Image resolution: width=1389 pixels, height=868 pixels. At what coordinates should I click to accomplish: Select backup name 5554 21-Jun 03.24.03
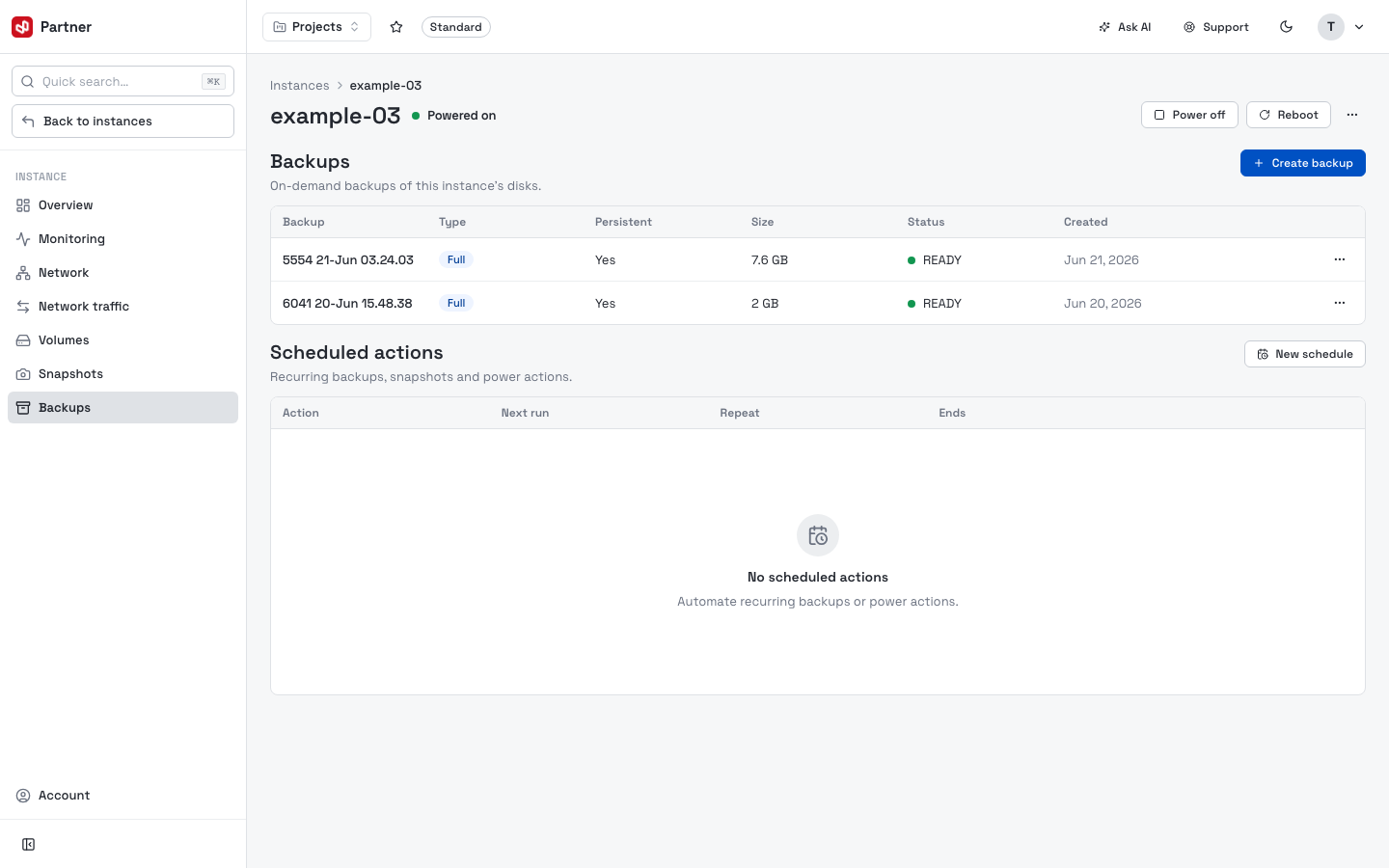(x=348, y=259)
